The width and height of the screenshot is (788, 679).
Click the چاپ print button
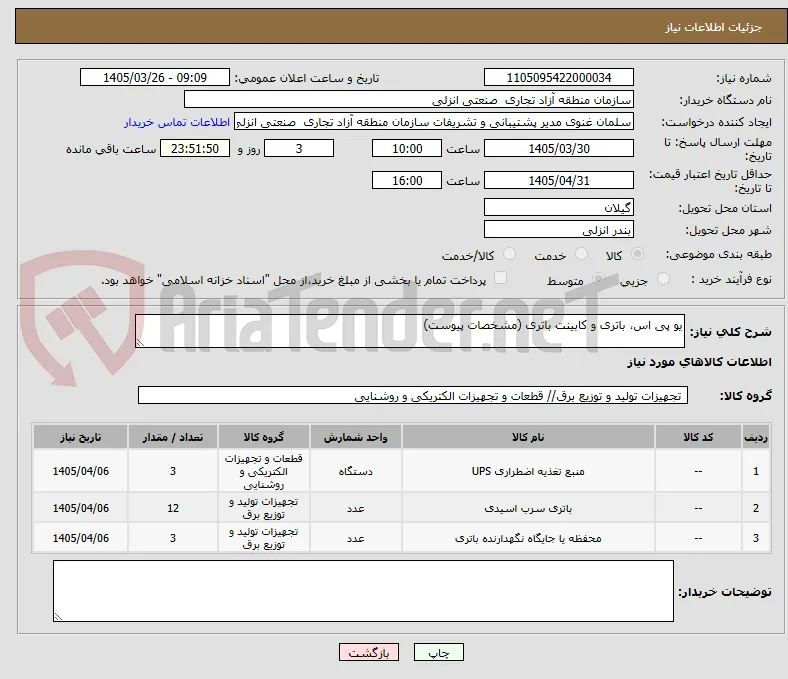coord(439,652)
